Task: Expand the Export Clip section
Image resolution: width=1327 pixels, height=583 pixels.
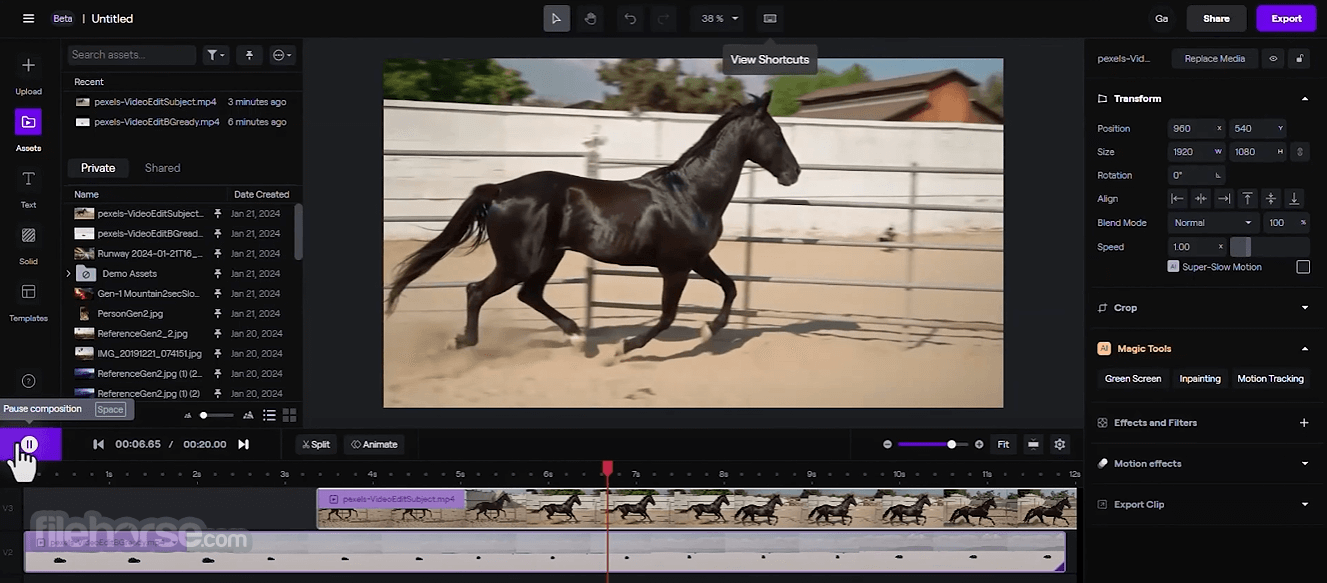Action: (x=1304, y=505)
